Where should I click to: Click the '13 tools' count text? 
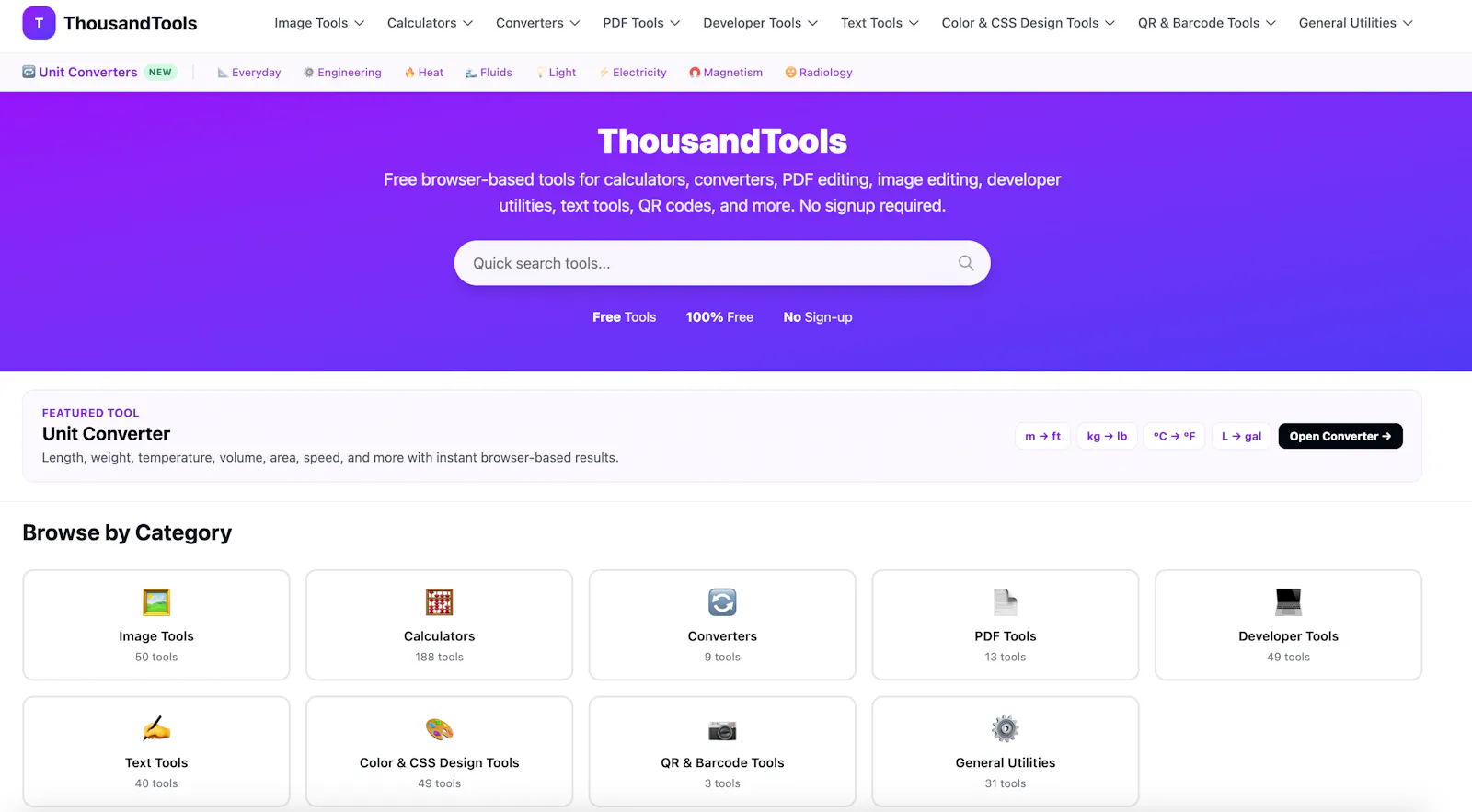coord(1006,657)
